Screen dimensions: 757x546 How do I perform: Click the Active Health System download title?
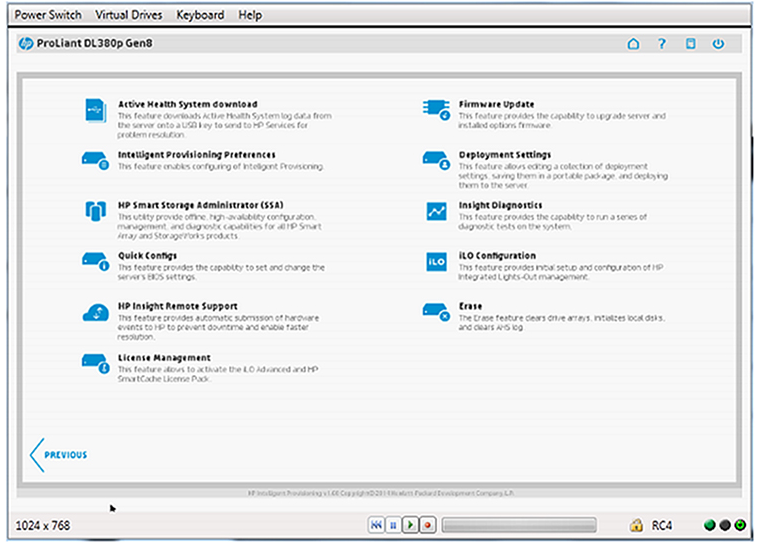[187, 104]
